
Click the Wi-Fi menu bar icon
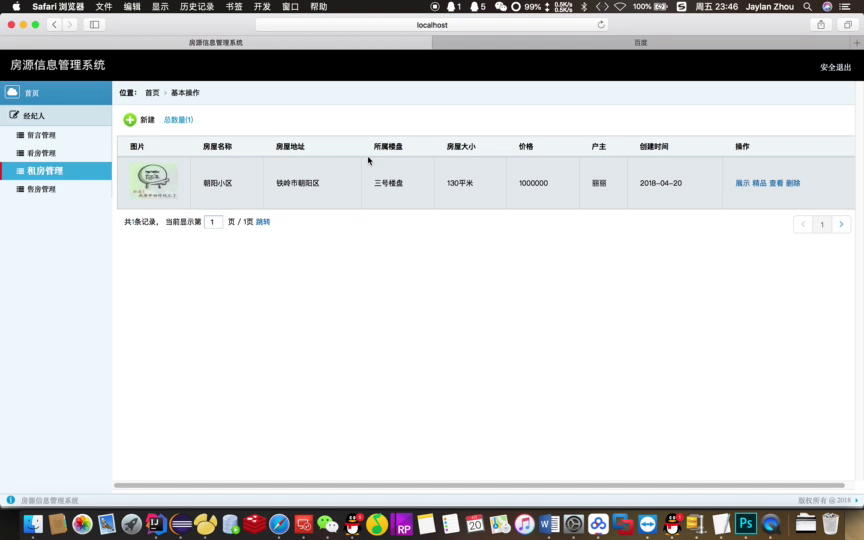620,7
